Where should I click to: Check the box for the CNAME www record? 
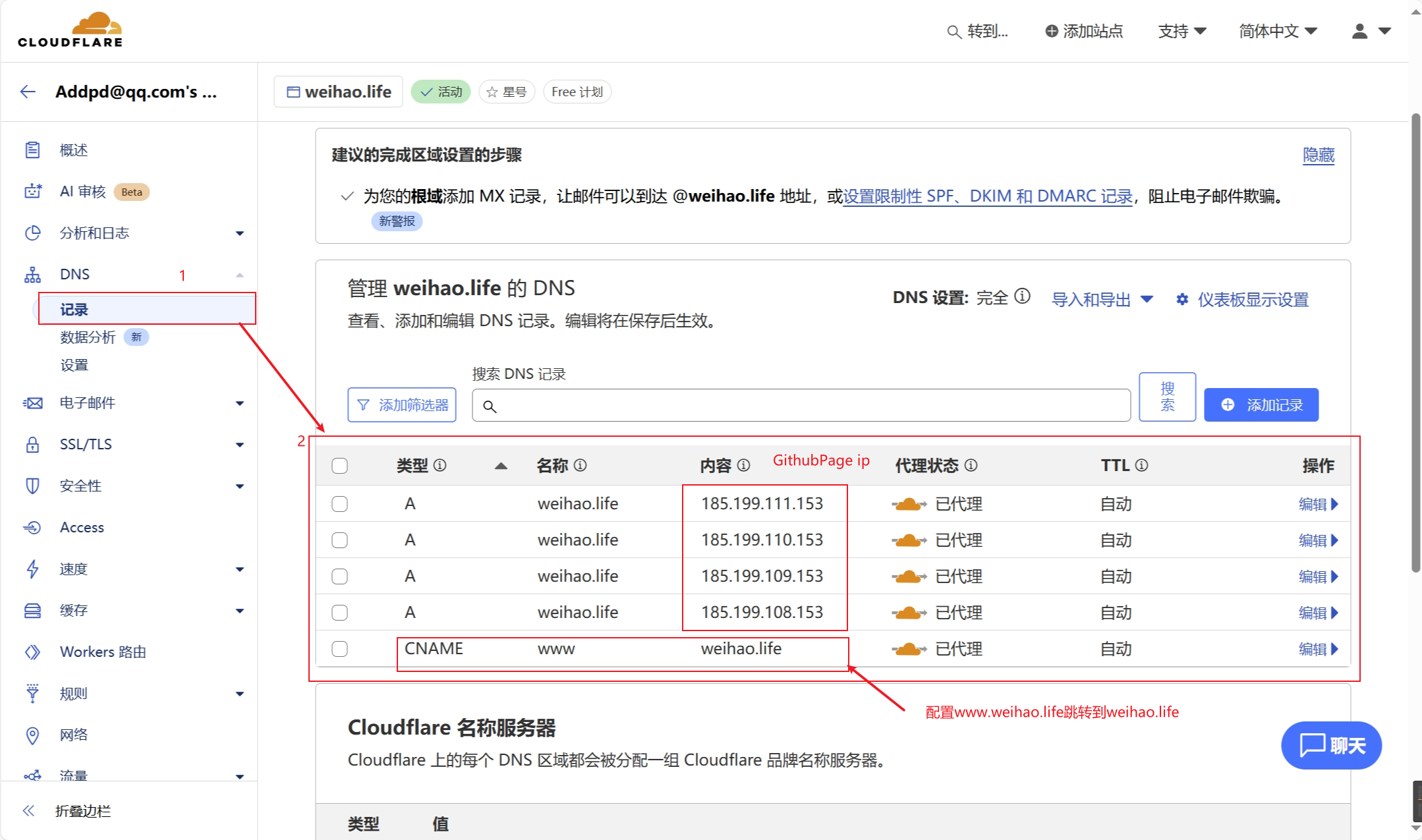339,649
